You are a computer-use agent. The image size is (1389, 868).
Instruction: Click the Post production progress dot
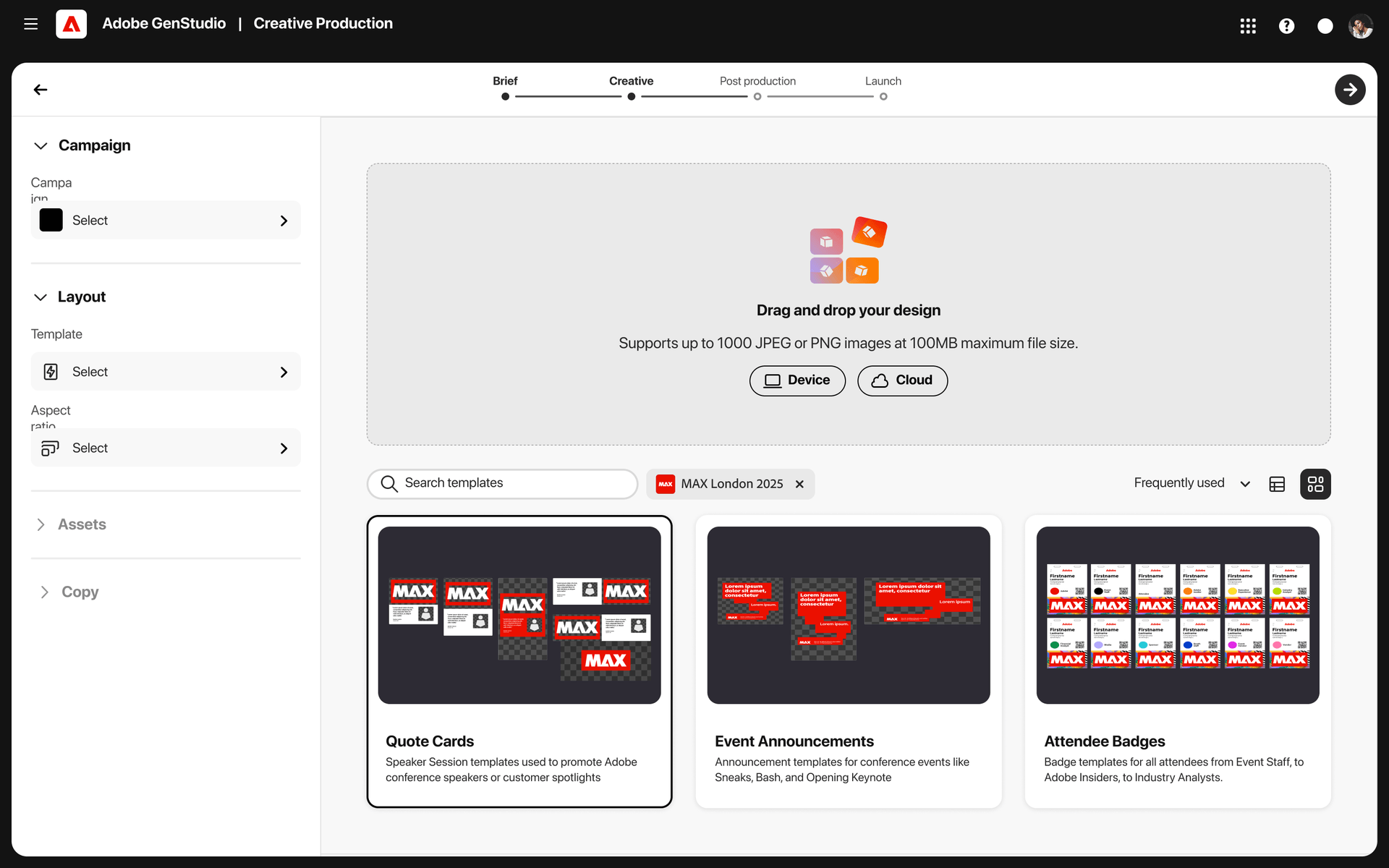(757, 97)
